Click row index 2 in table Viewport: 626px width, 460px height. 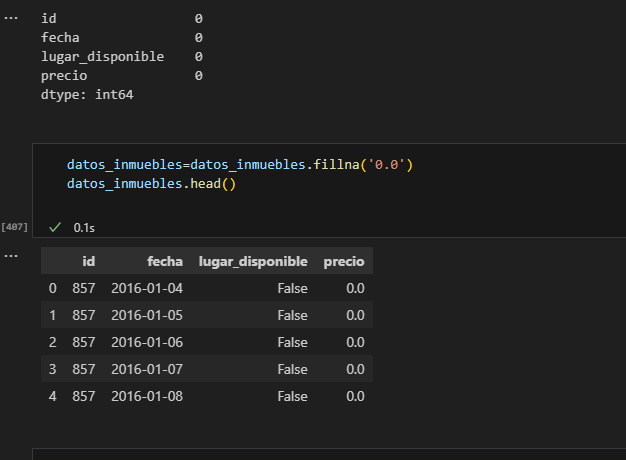click(53, 342)
